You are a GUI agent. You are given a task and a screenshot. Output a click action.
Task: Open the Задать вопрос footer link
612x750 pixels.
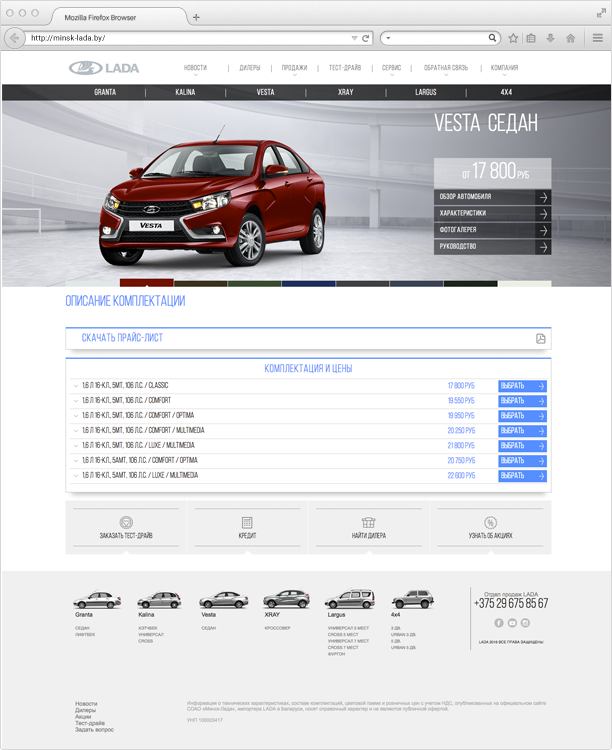tap(94, 729)
